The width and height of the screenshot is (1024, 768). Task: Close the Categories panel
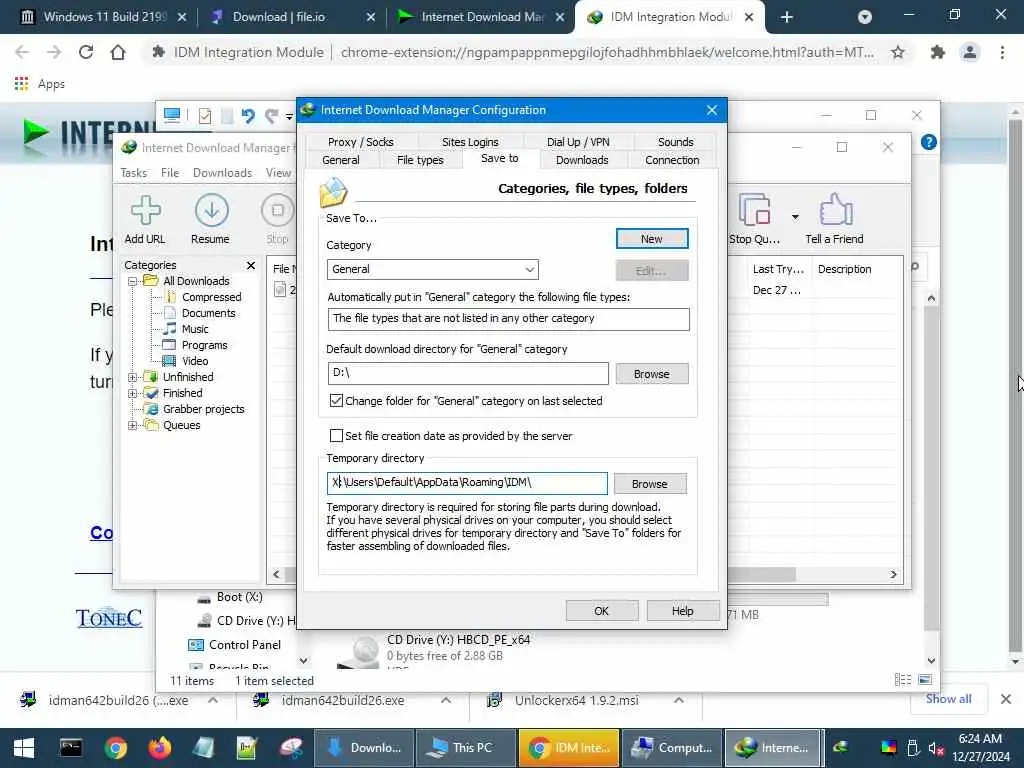(x=251, y=265)
